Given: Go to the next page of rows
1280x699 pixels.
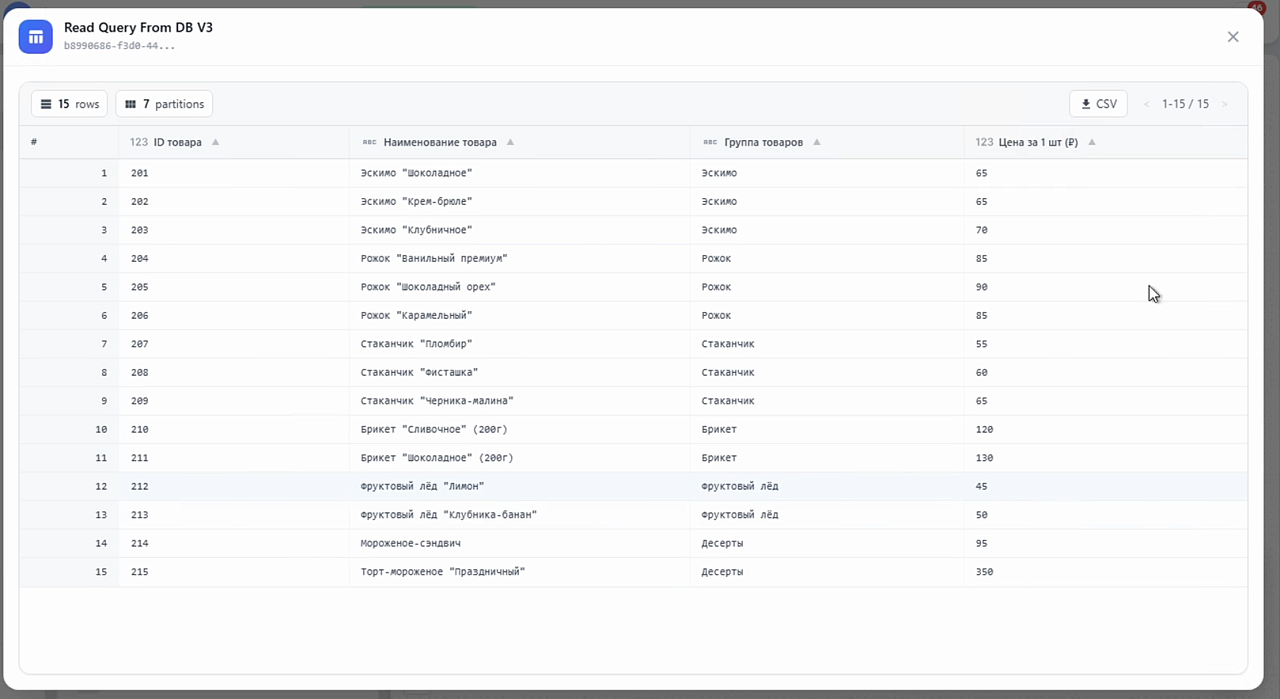Looking at the screenshot, I should [1224, 104].
